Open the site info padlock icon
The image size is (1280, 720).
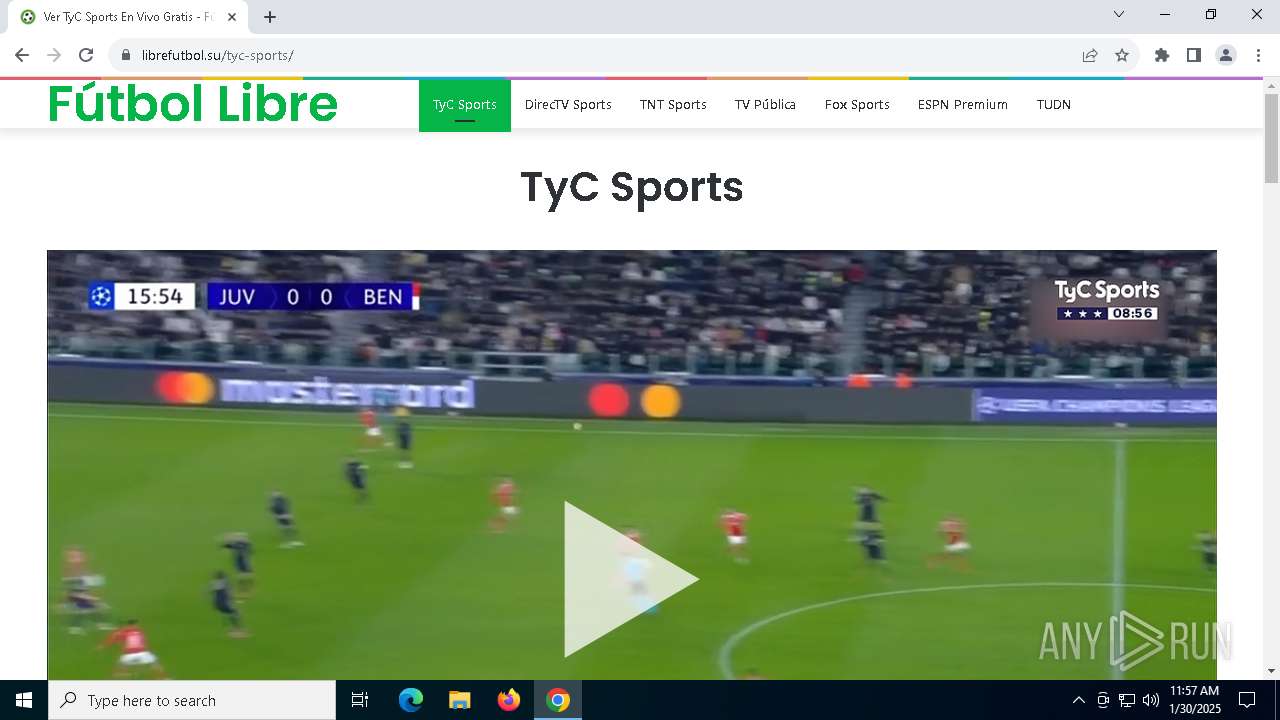tap(126, 55)
